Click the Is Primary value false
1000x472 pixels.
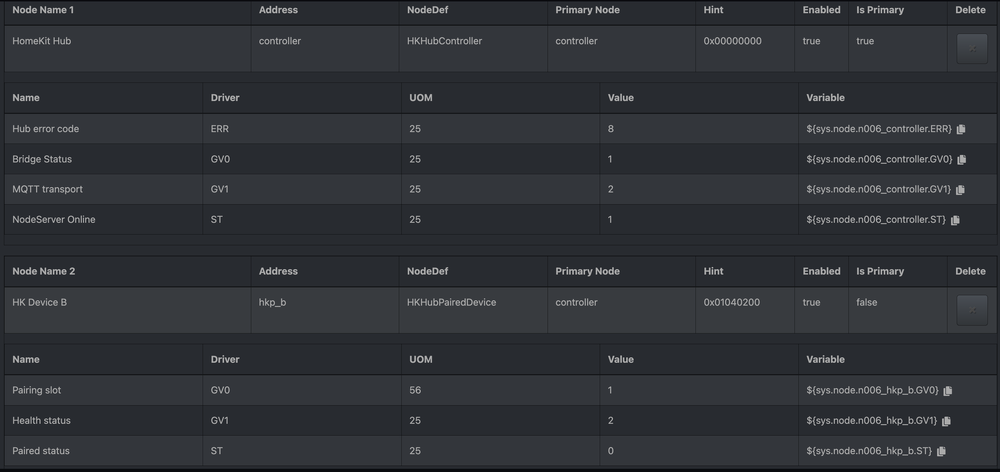point(867,302)
